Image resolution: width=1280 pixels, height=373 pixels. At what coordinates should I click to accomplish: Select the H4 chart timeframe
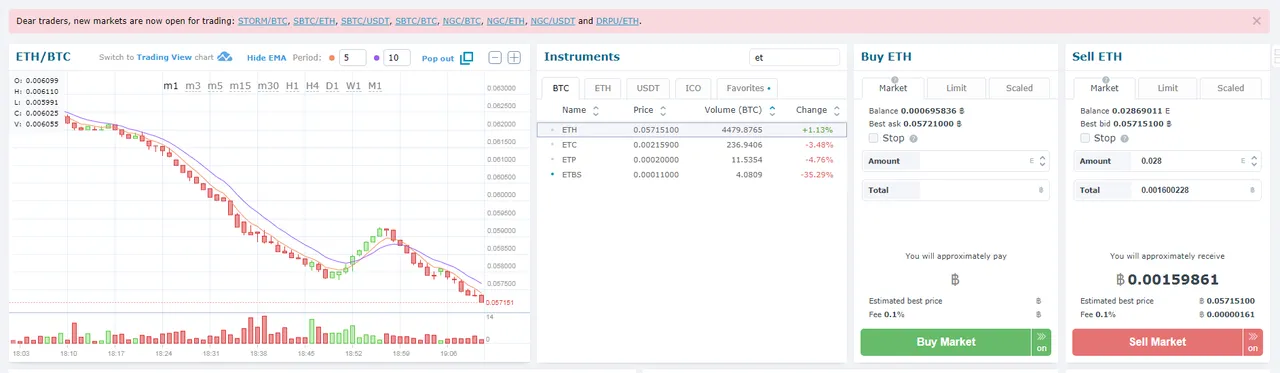click(313, 86)
